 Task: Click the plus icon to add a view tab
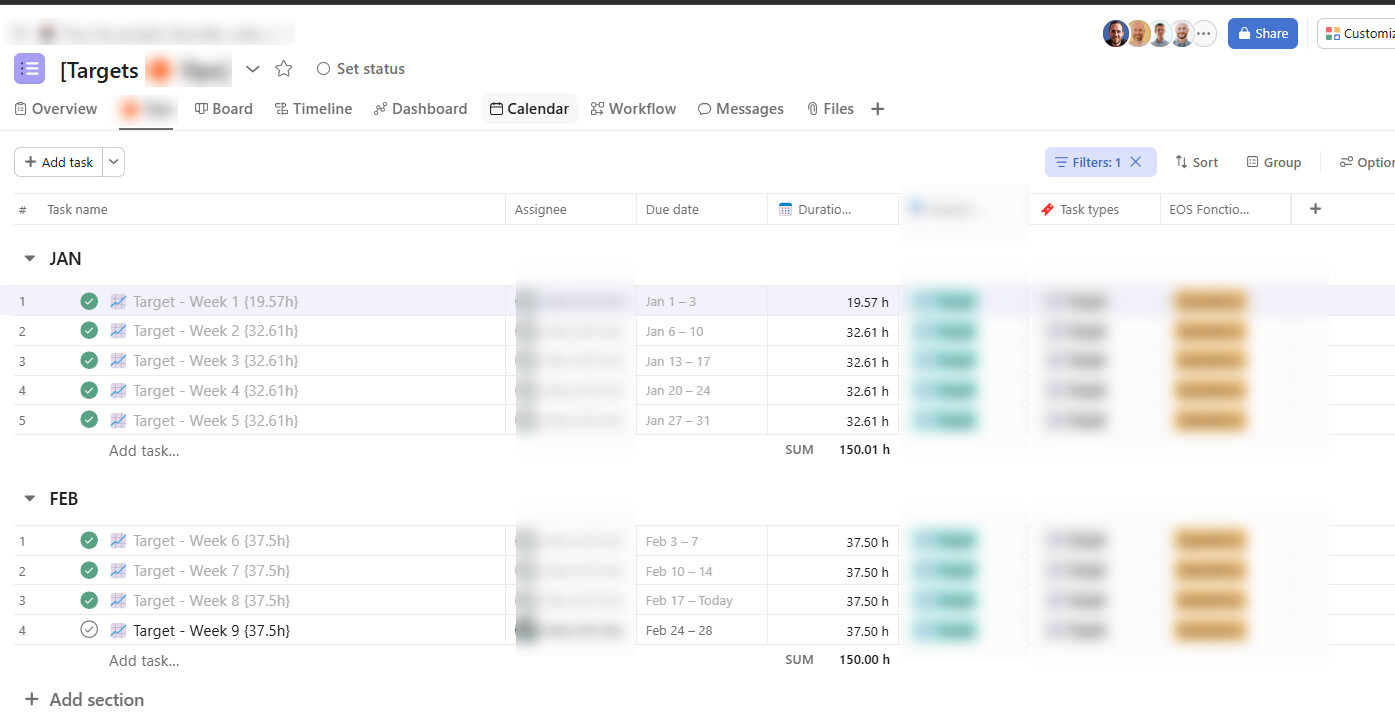pos(877,108)
